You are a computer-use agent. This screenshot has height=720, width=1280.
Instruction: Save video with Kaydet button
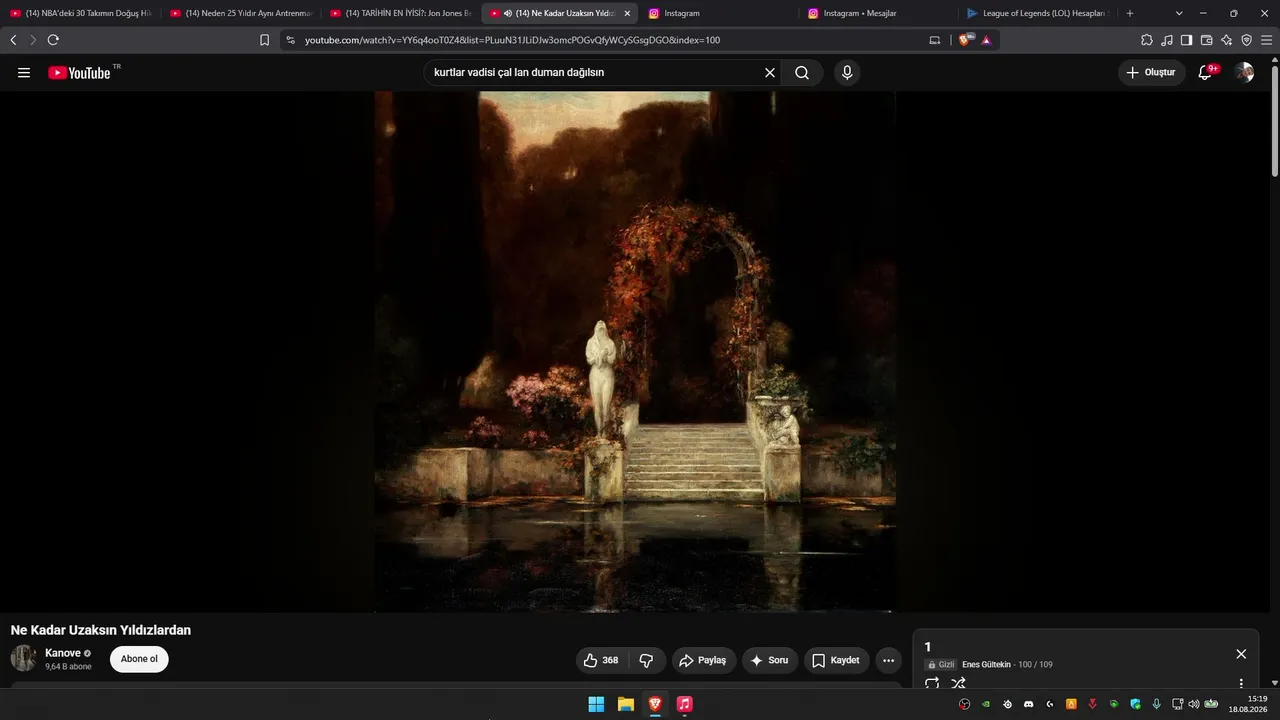pyautogui.click(x=837, y=660)
